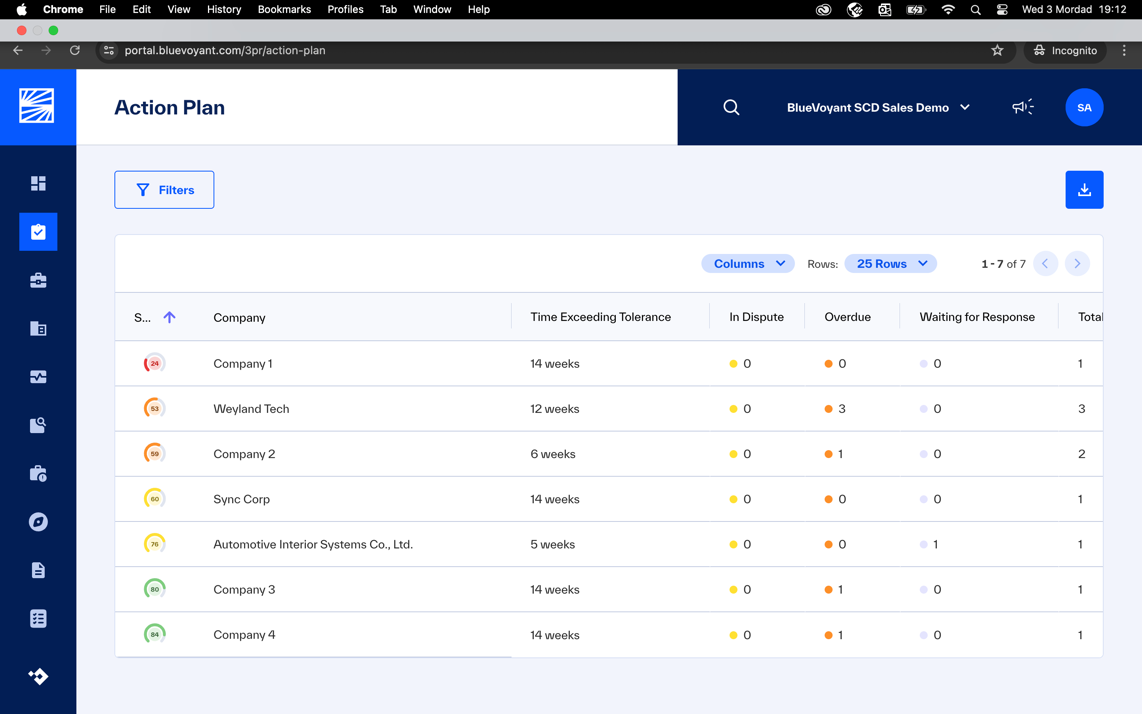View site information icon in address bar

click(109, 50)
